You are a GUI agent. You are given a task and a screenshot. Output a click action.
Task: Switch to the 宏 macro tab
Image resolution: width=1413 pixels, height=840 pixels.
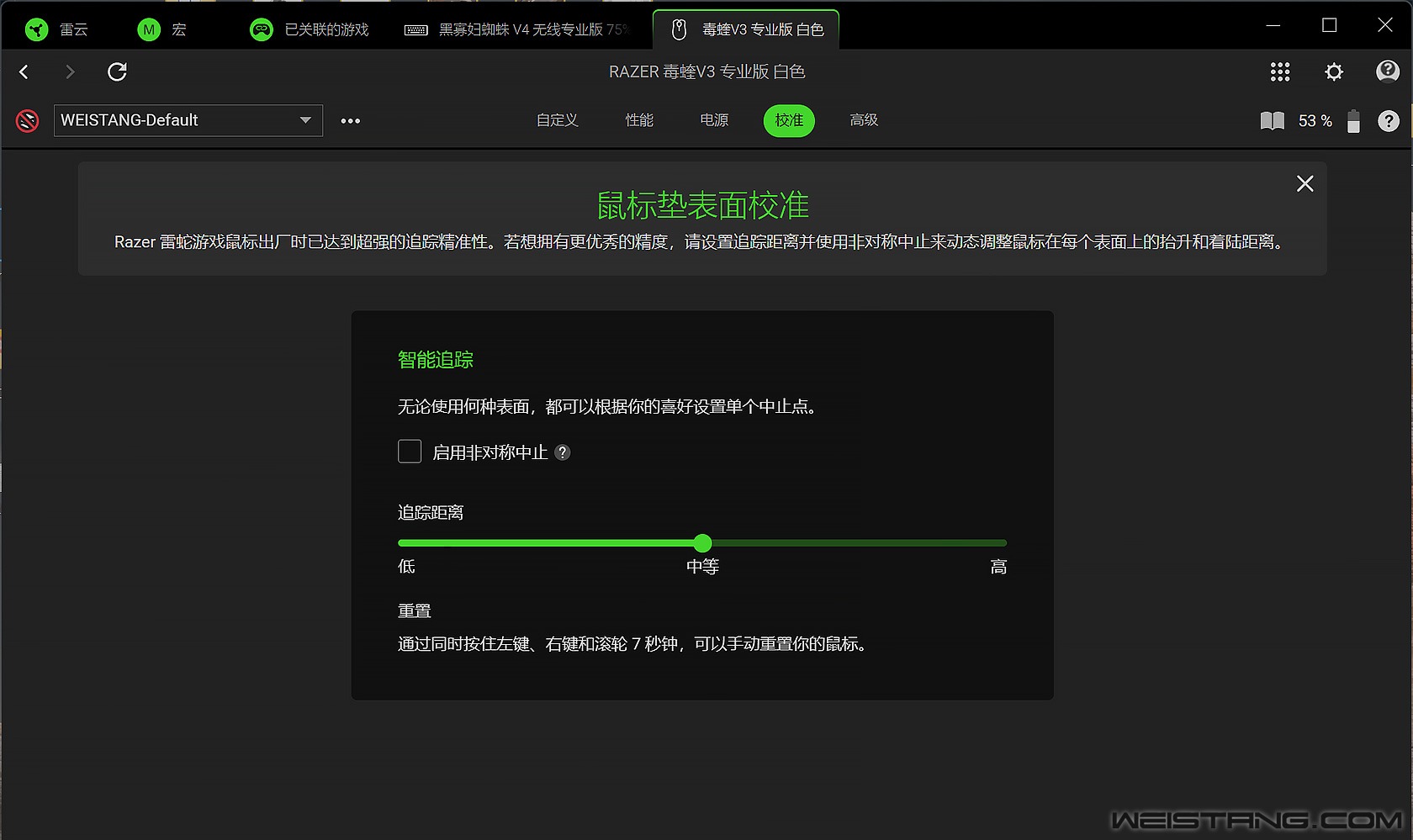[162, 29]
